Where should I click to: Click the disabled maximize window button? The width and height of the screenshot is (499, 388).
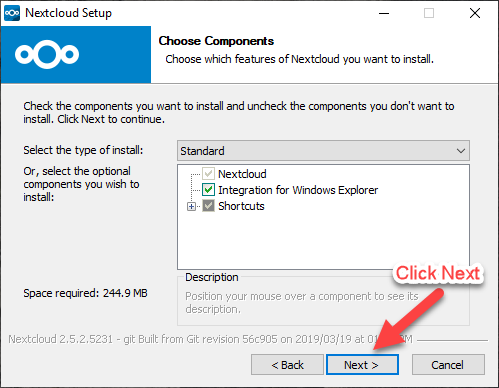pos(429,13)
